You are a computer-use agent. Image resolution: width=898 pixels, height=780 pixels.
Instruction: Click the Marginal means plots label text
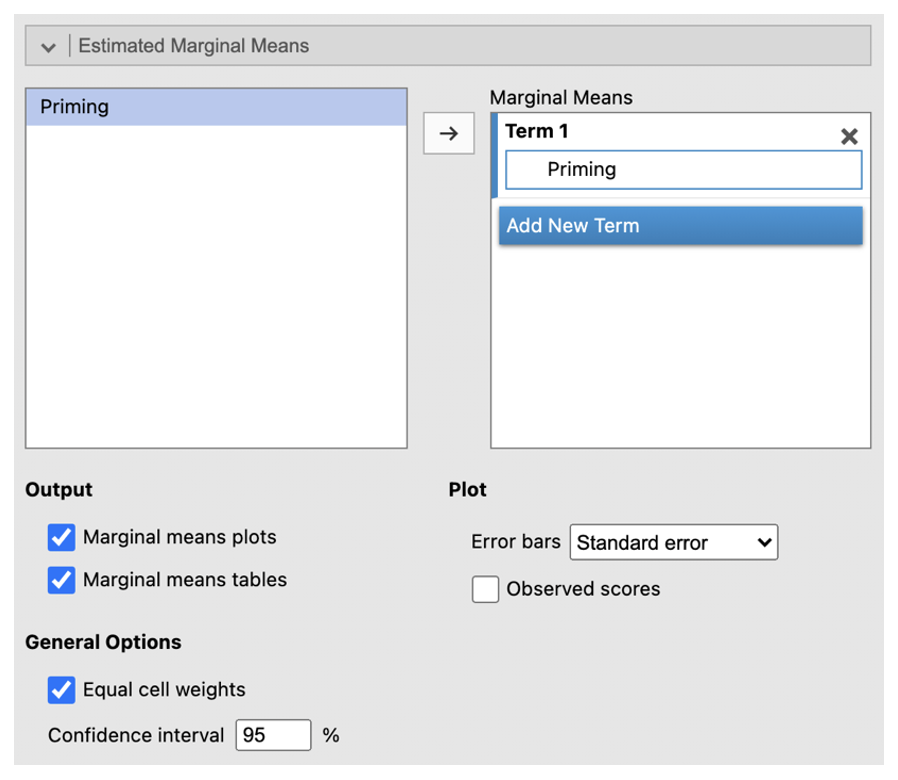tap(179, 537)
